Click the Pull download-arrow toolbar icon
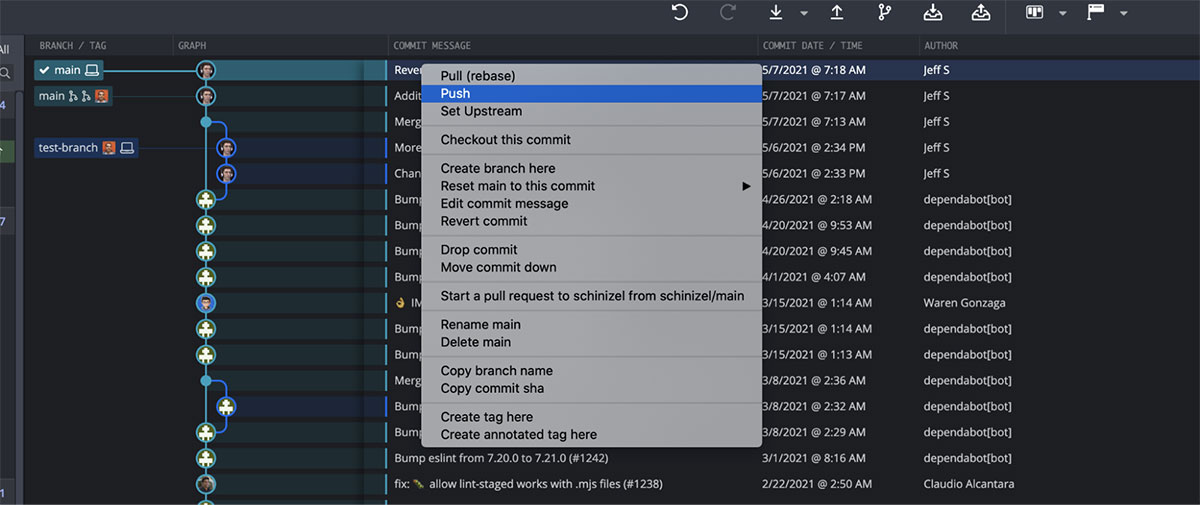 pyautogui.click(x=776, y=13)
